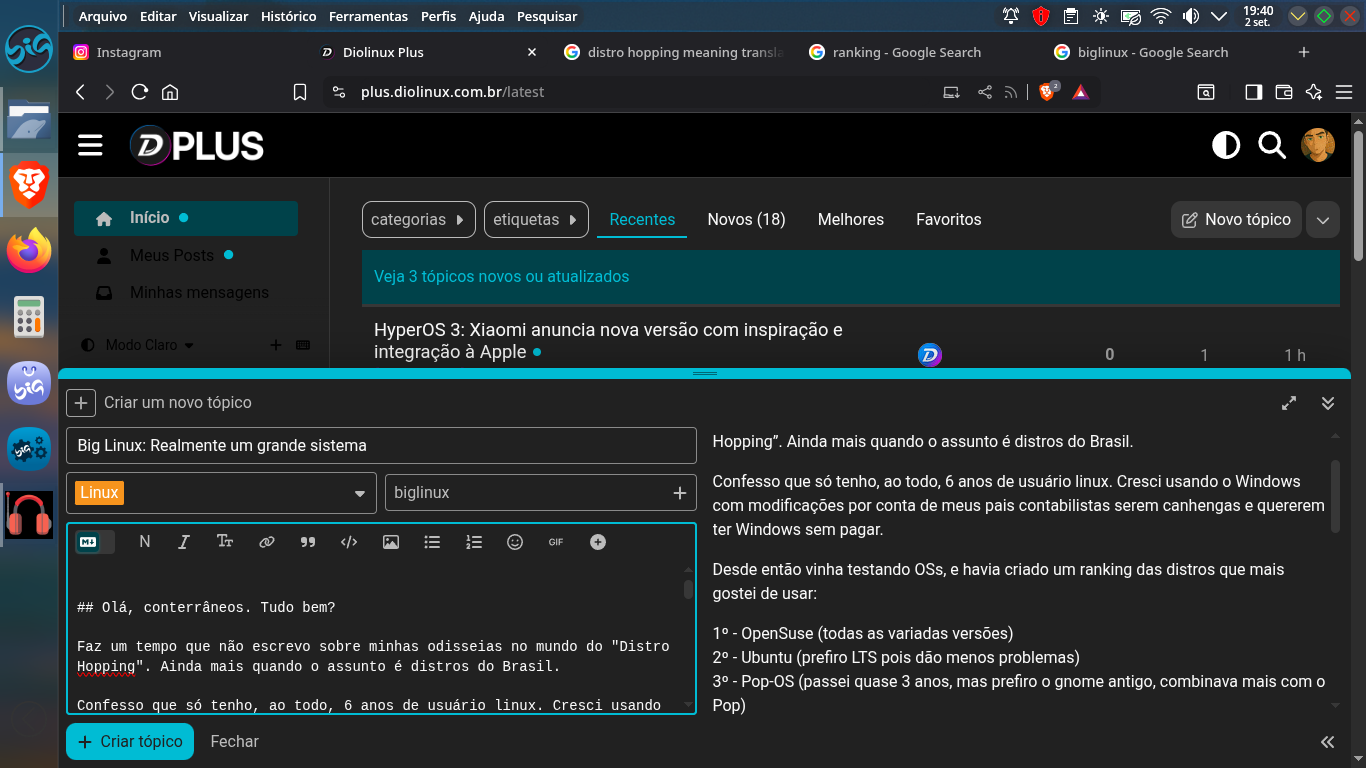Open the Brave Rewards triangle icon
The width and height of the screenshot is (1366, 768).
point(1080,92)
